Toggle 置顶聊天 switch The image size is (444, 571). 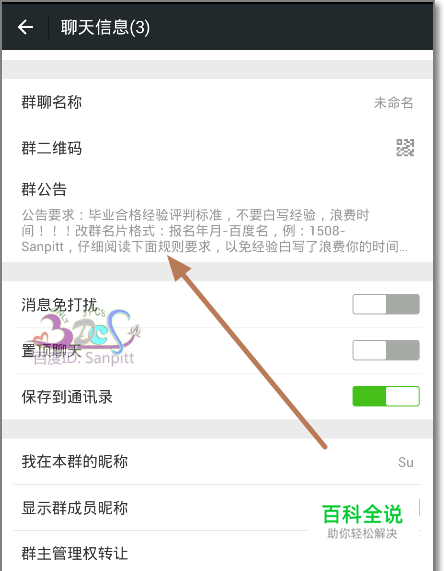tap(386, 350)
